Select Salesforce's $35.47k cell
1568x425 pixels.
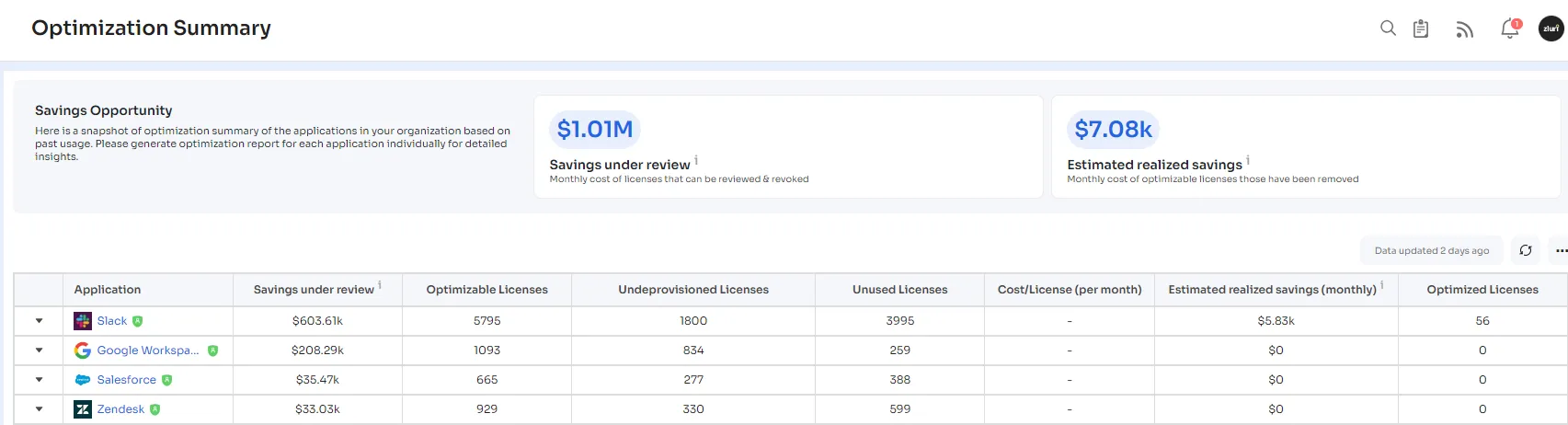317,380
